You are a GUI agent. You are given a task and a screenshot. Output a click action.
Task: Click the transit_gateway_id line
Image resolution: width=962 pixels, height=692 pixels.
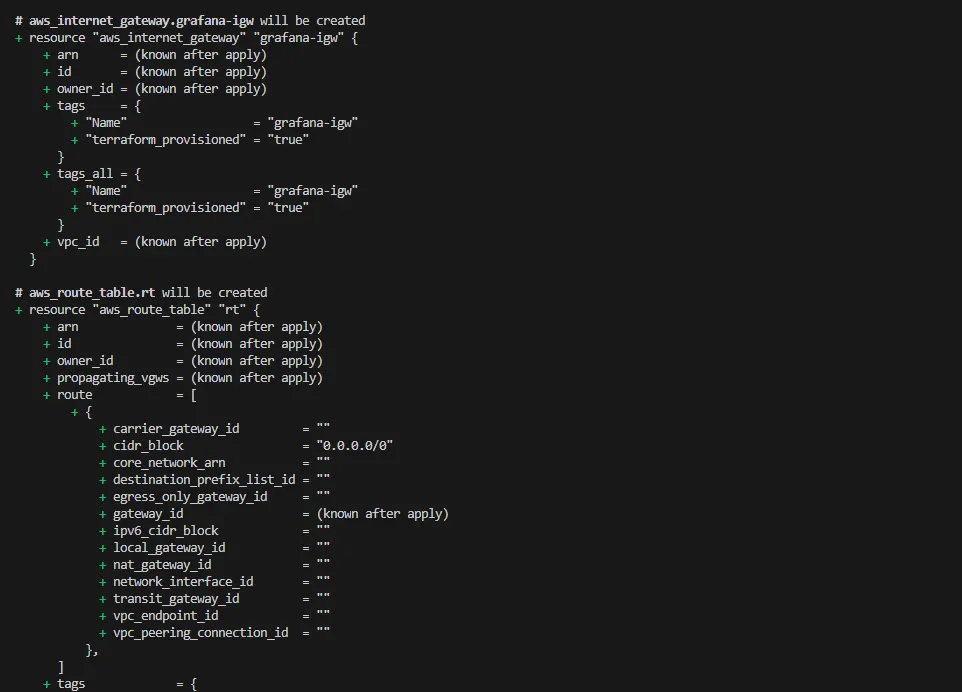coord(176,598)
